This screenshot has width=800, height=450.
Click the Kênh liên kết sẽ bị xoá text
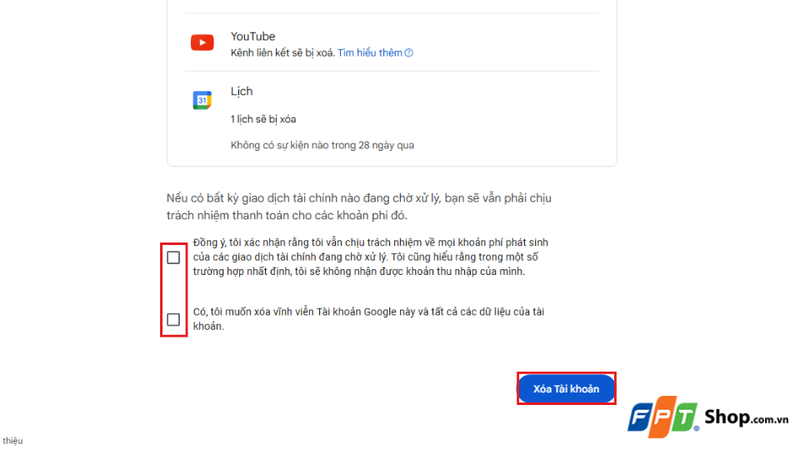tap(283, 53)
